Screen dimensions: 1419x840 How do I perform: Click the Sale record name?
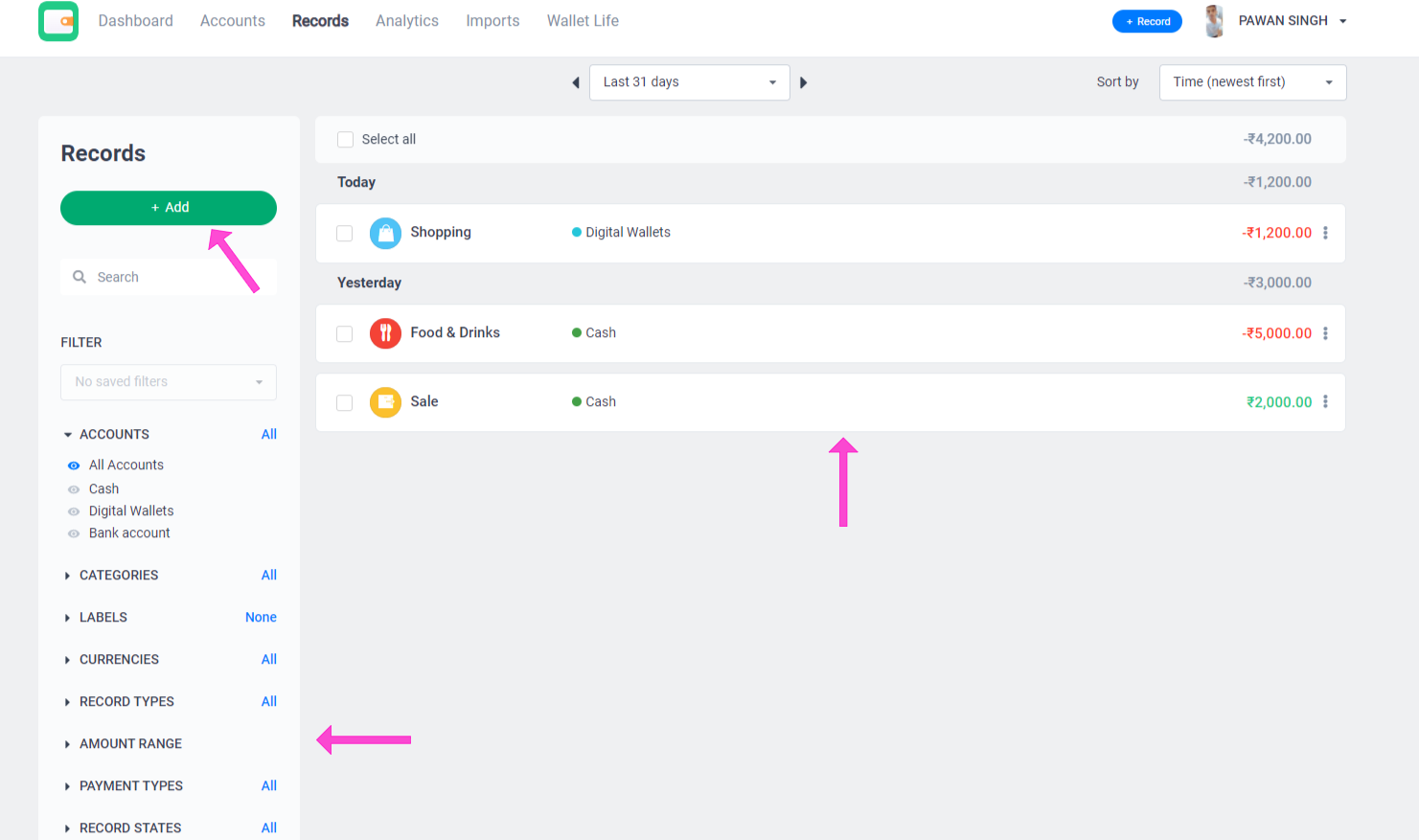(424, 402)
